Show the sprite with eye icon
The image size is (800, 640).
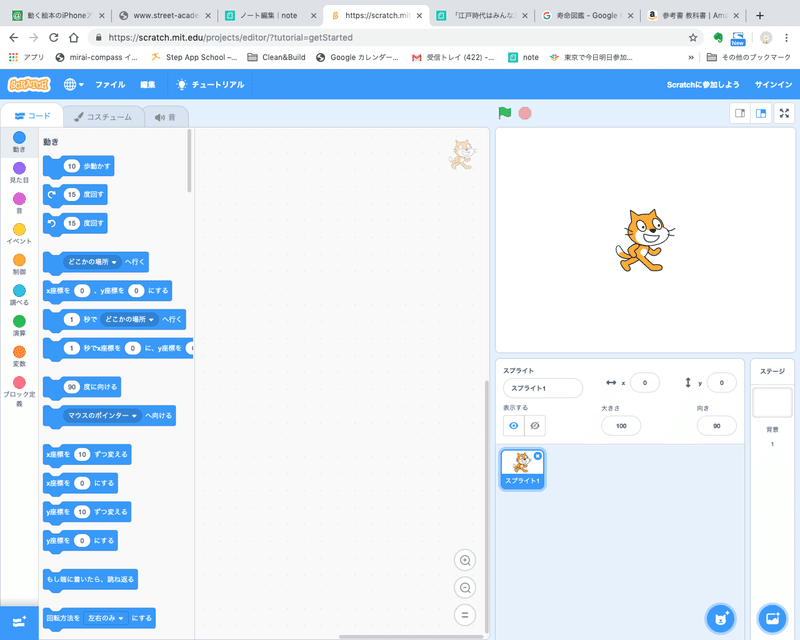[514, 426]
